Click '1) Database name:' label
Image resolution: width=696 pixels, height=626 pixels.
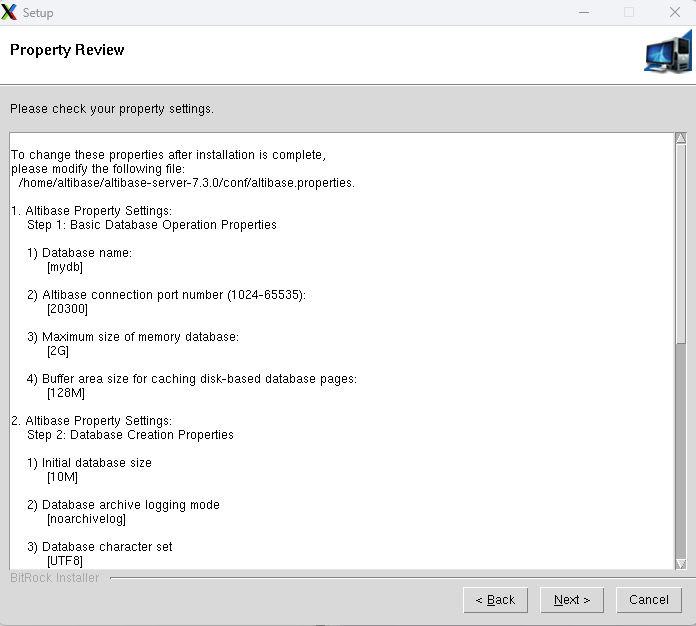[x=79, y=253]
